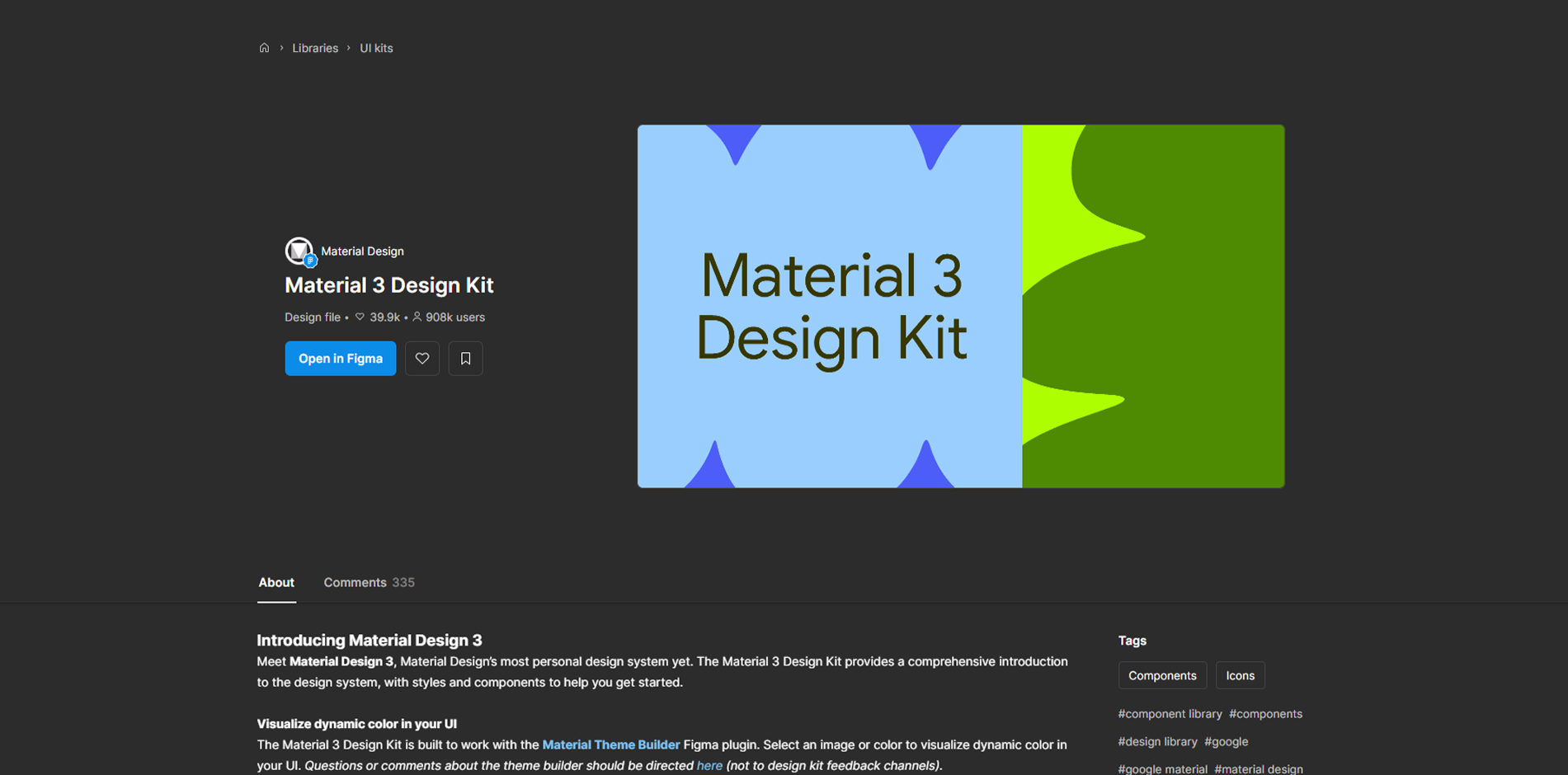Go to the home icon in breadcrumb
Viewport: 1568px width, 775px height.
click(264, 48)
